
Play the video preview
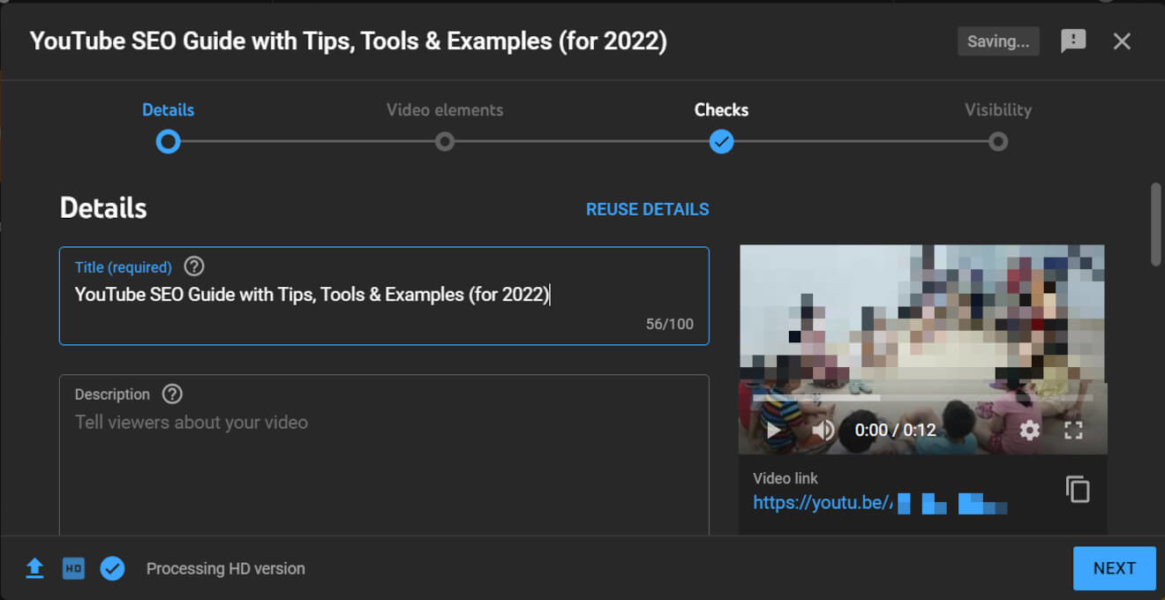click(771, 429)
